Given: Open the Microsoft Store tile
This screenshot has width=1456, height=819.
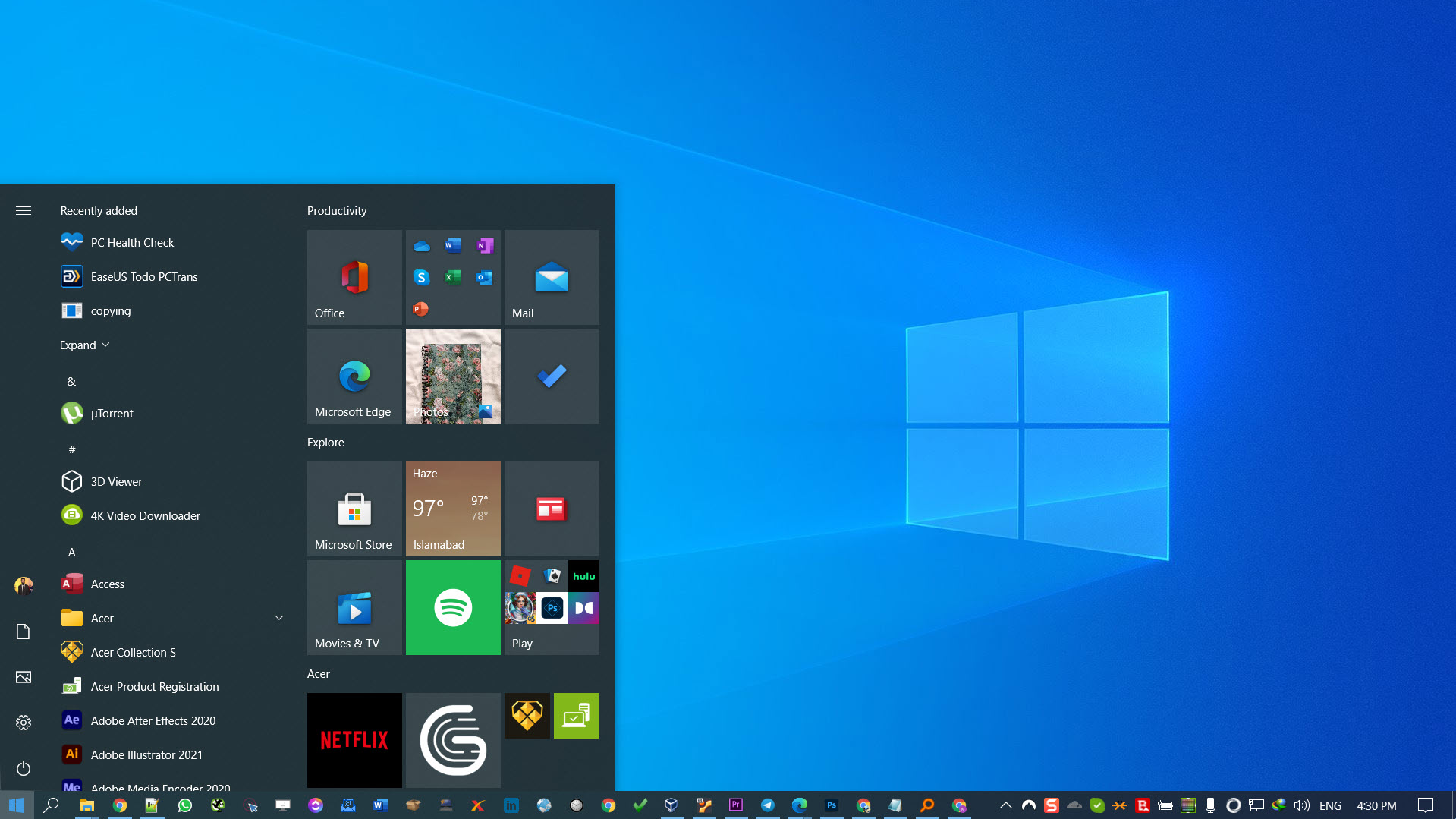Looking at the screenshot, I should [354, 509].
